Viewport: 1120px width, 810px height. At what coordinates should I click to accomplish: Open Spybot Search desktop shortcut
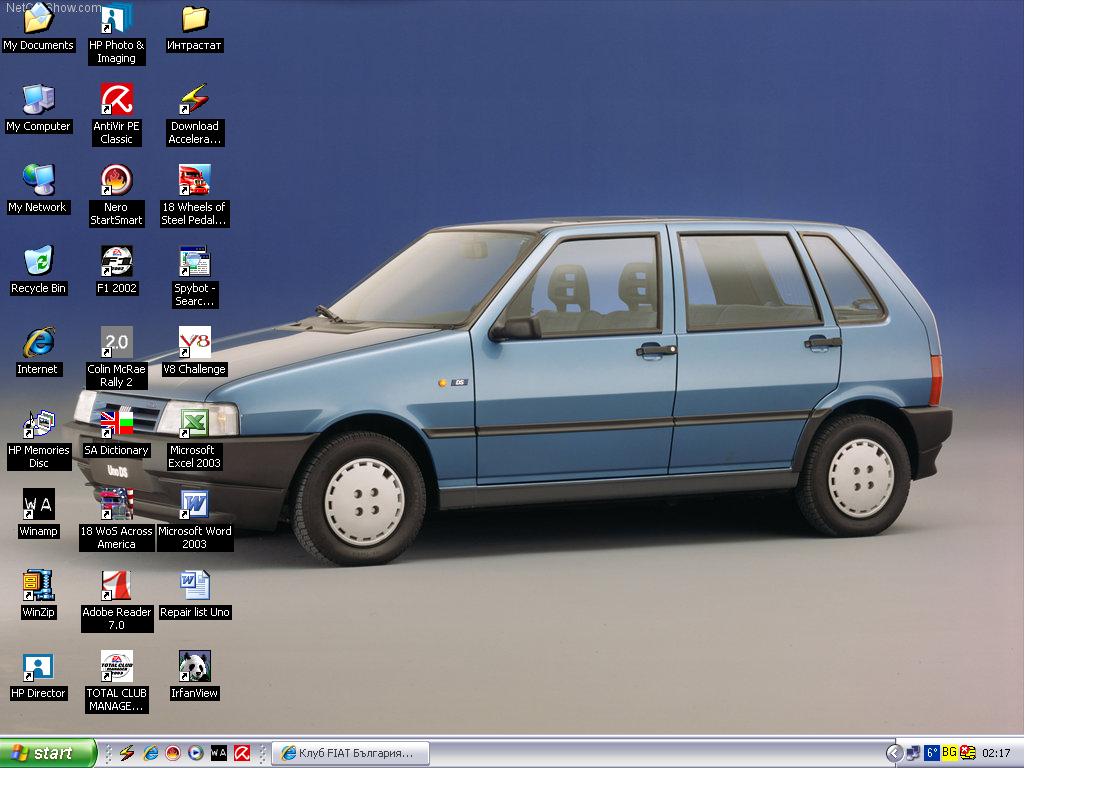coord(194,262)
